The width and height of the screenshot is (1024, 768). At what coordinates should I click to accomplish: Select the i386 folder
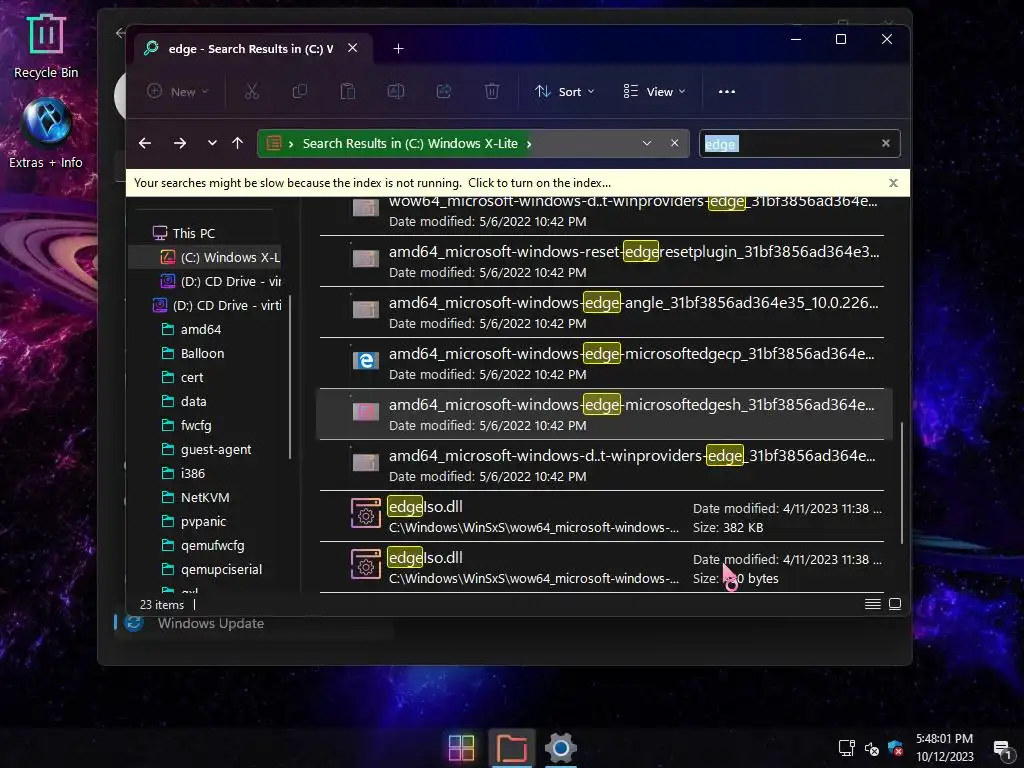193,473
